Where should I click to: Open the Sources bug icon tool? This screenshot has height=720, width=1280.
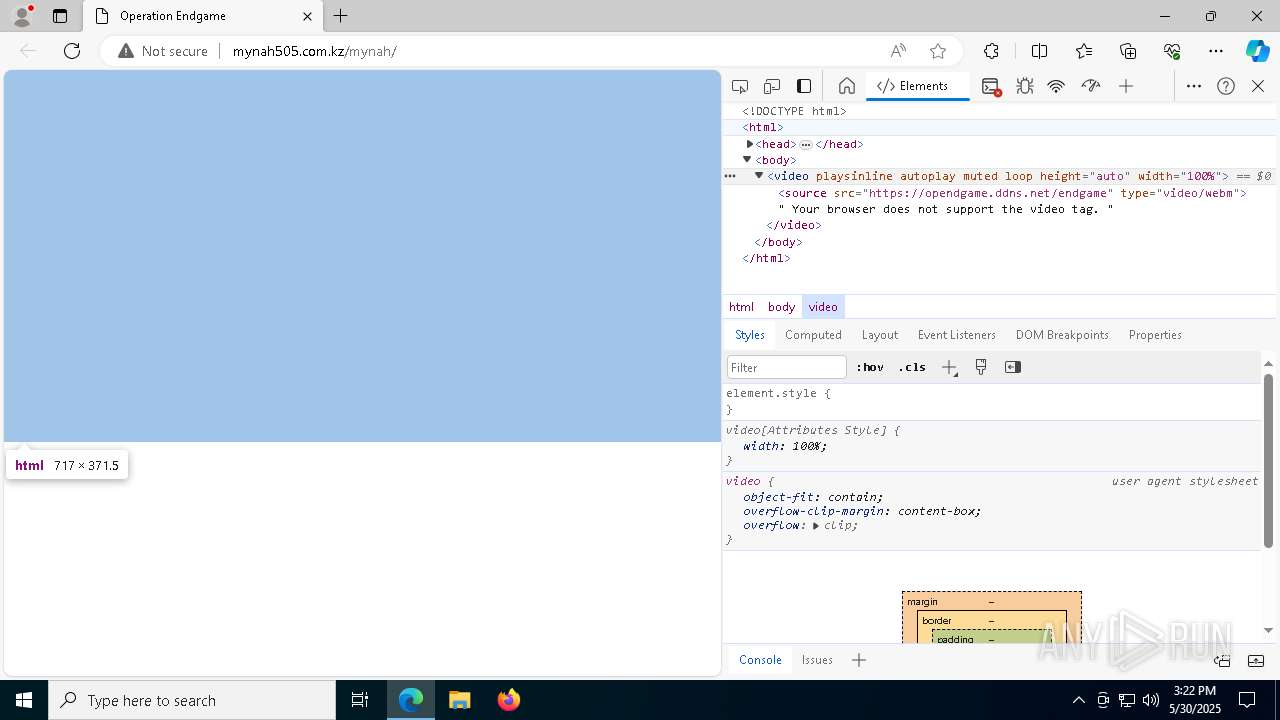1025,86
